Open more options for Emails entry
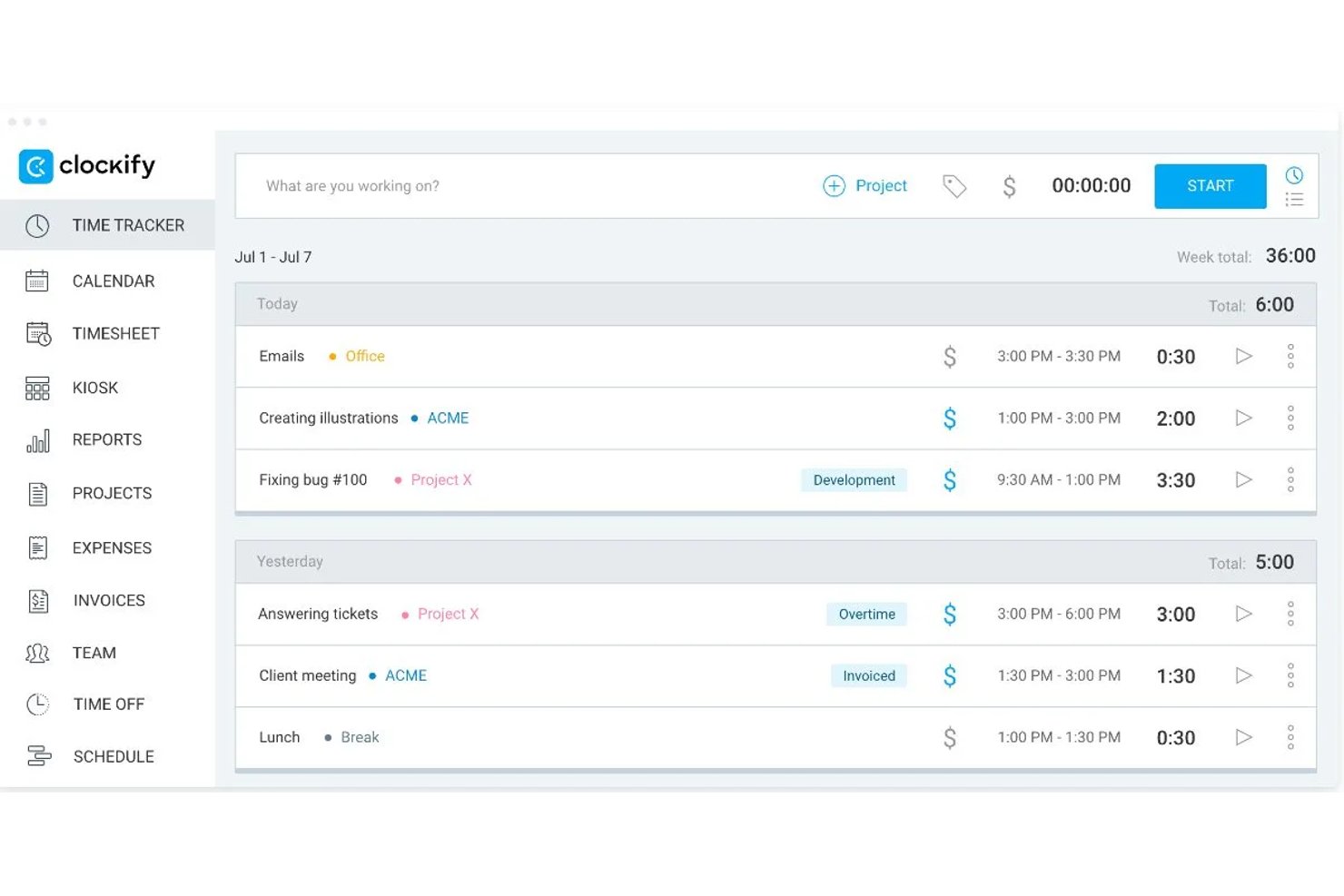1344x896 pixels. tap(1290, 357)
